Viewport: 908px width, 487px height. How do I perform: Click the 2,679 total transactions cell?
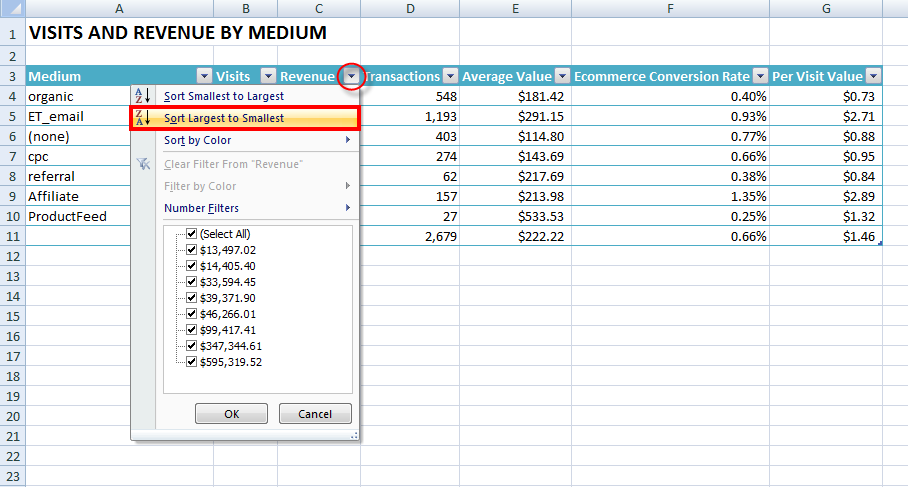(410, 236)
